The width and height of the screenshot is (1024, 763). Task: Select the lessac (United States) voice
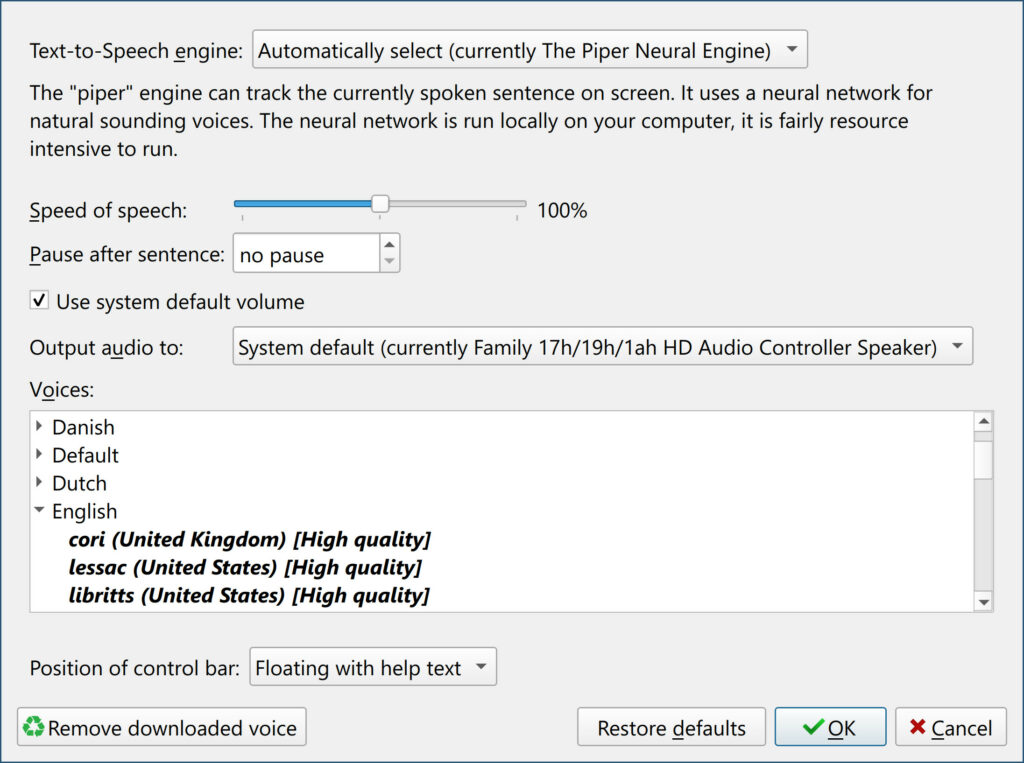point(245,568)
